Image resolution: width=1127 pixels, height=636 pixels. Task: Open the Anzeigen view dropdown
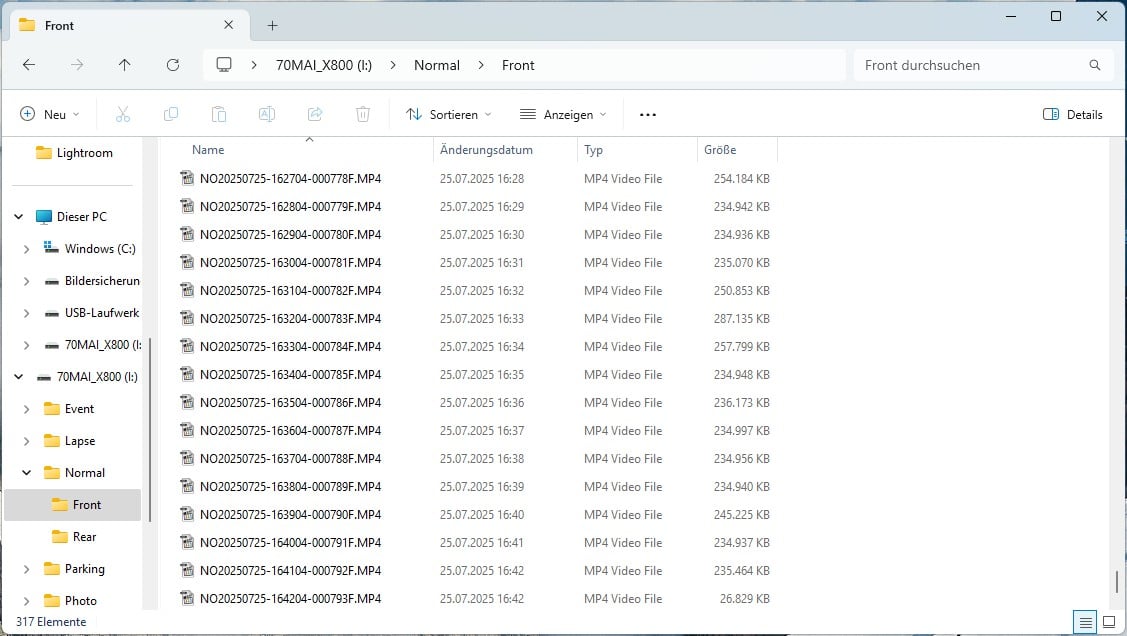(x=564, y=115)
